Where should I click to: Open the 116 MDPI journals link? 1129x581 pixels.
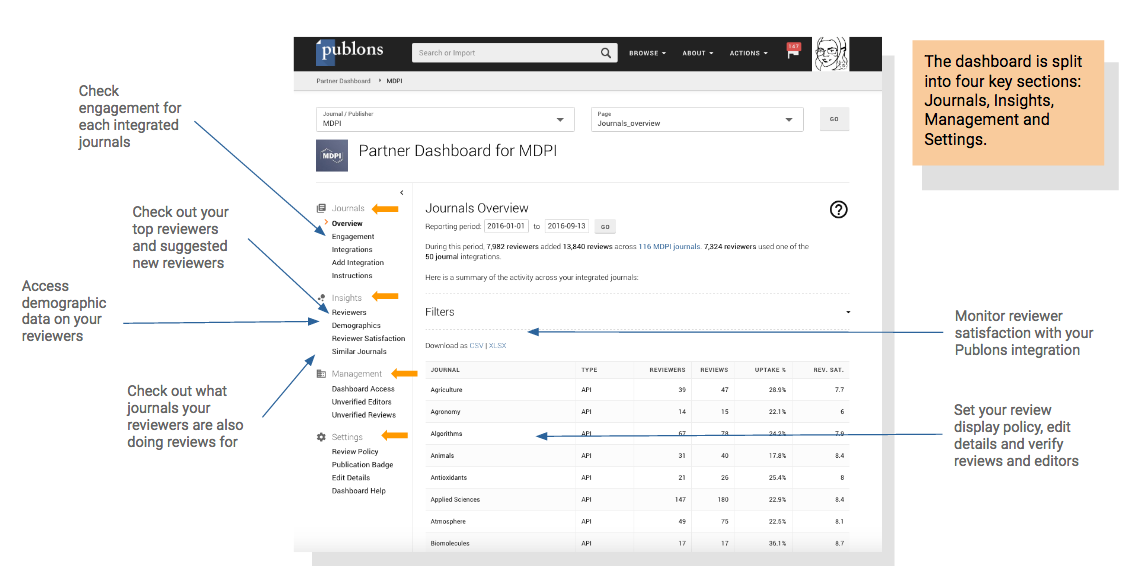[670, 246]
